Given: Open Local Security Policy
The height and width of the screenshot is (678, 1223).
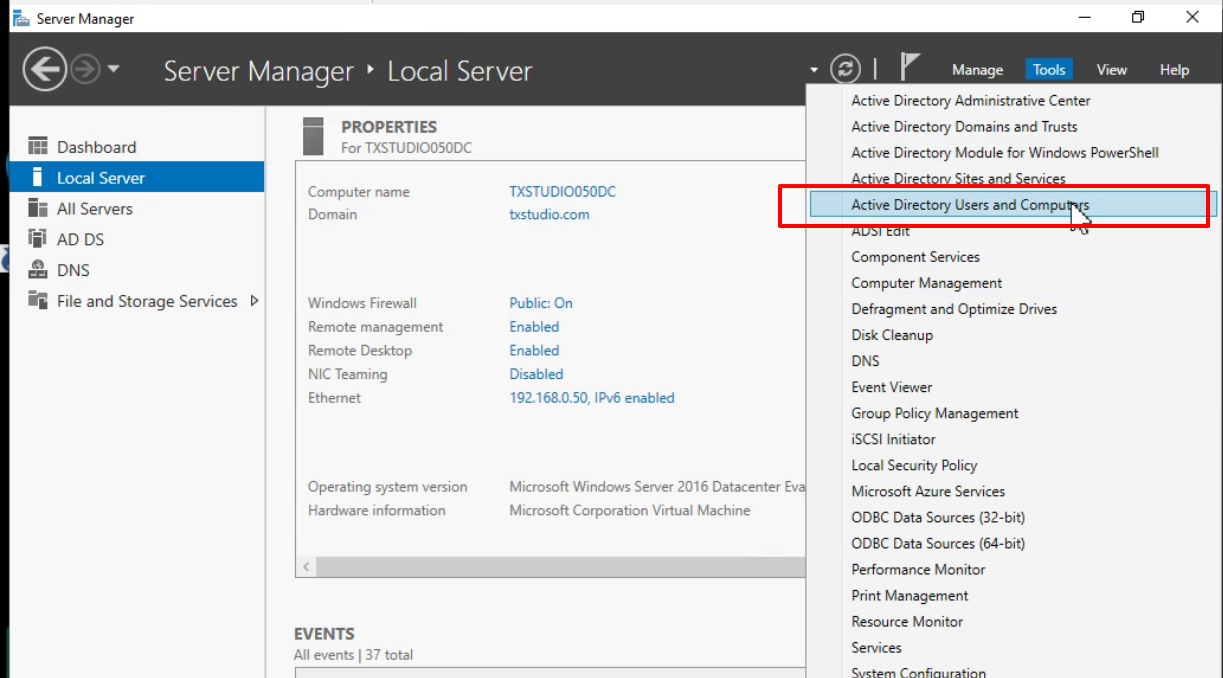Looking at the screenshot, I should 914,465.
